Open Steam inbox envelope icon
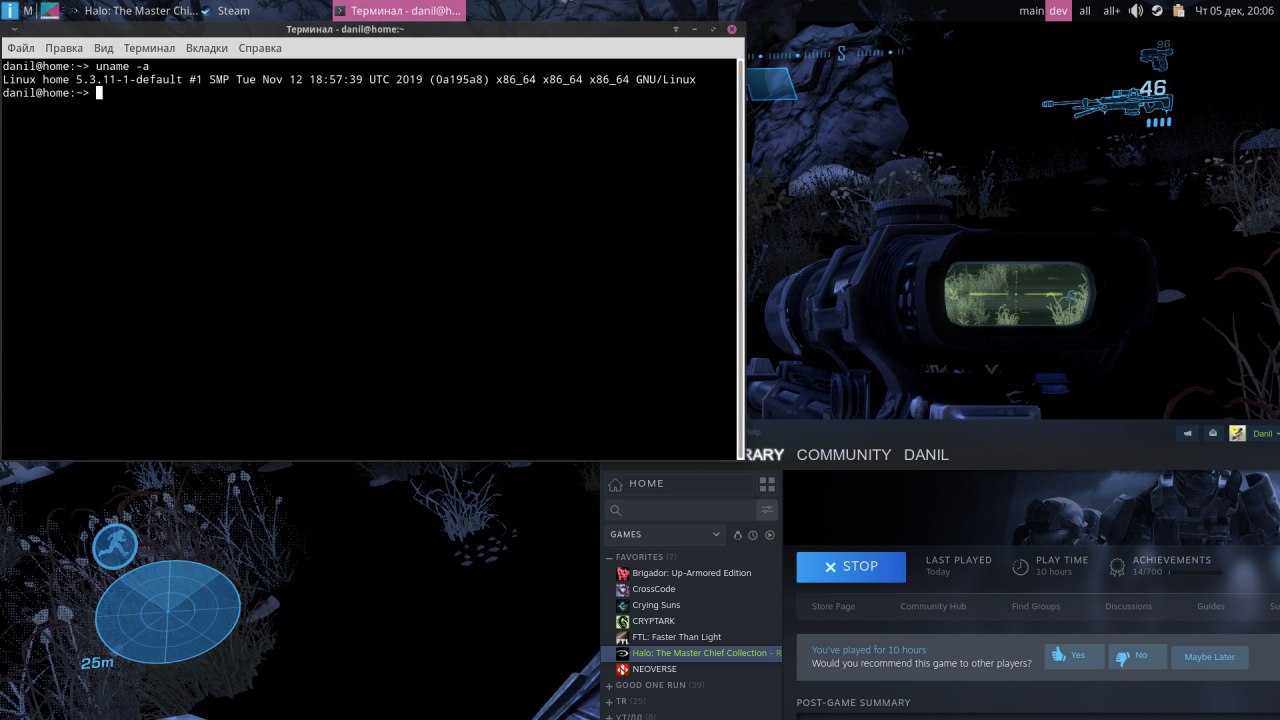 (1213, 434)
